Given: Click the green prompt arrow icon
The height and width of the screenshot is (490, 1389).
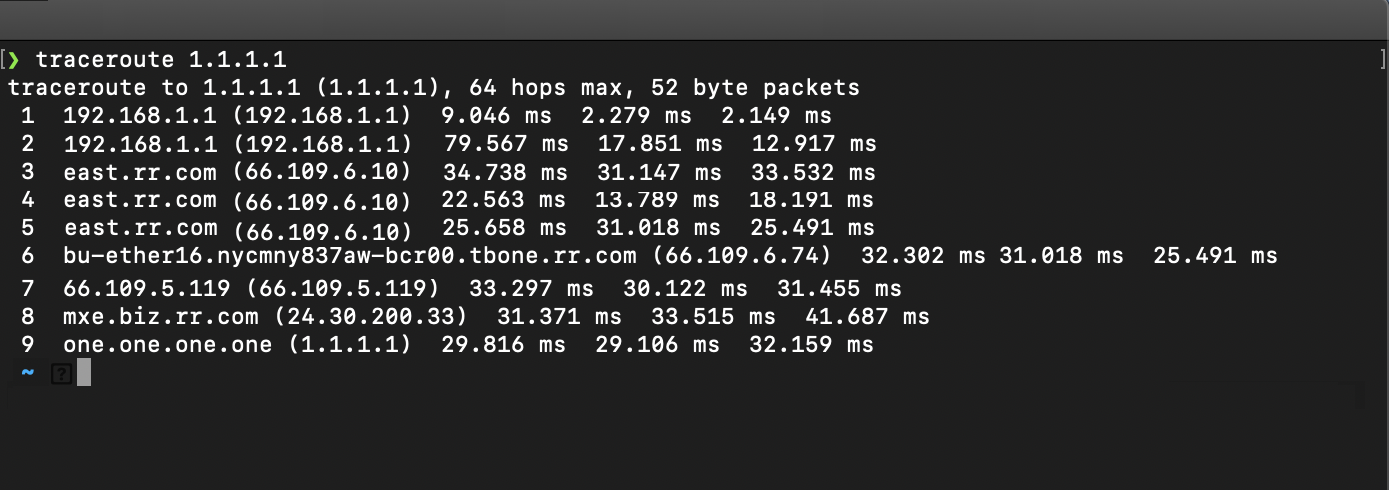Looking at the screenshot, I should pos(14,60).
